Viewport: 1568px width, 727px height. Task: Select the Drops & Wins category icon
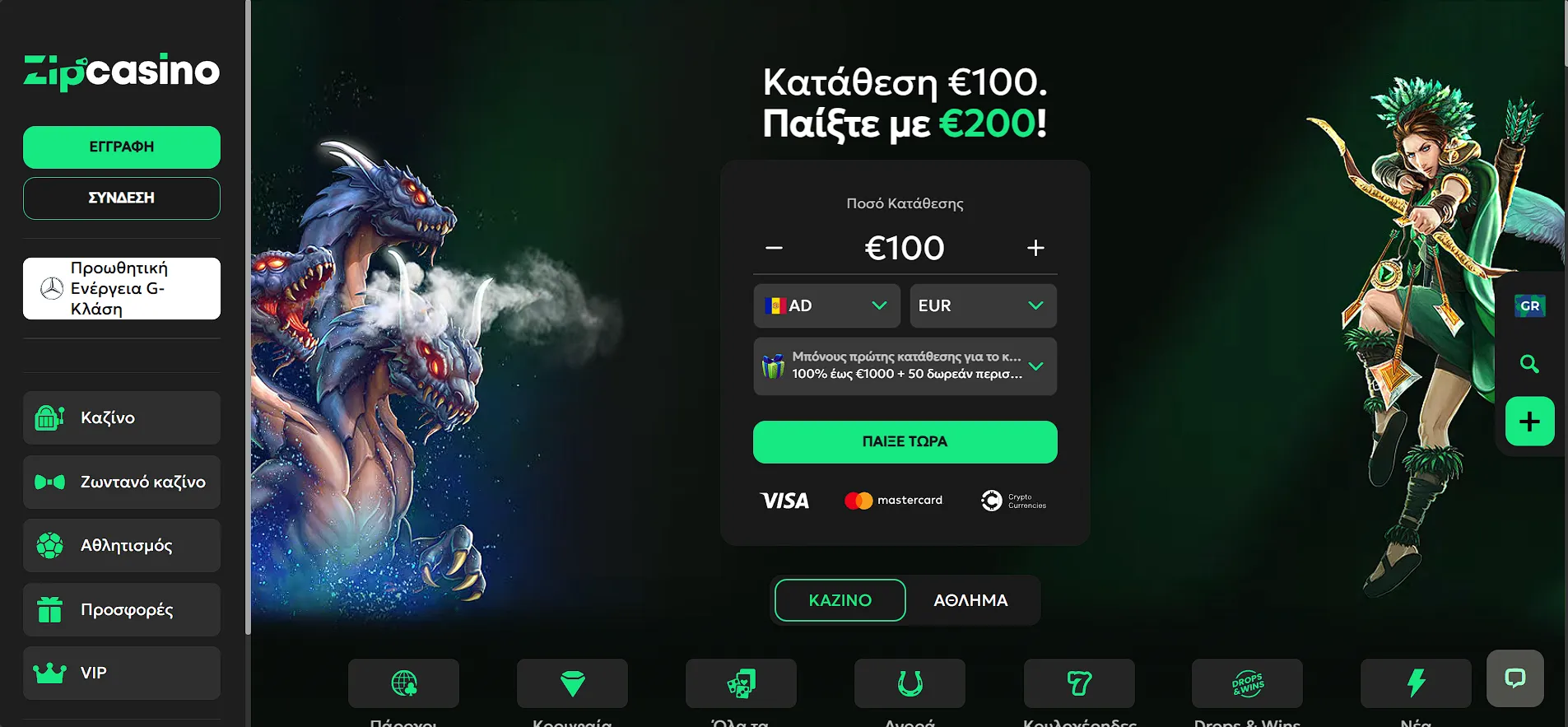[1247, 683]
